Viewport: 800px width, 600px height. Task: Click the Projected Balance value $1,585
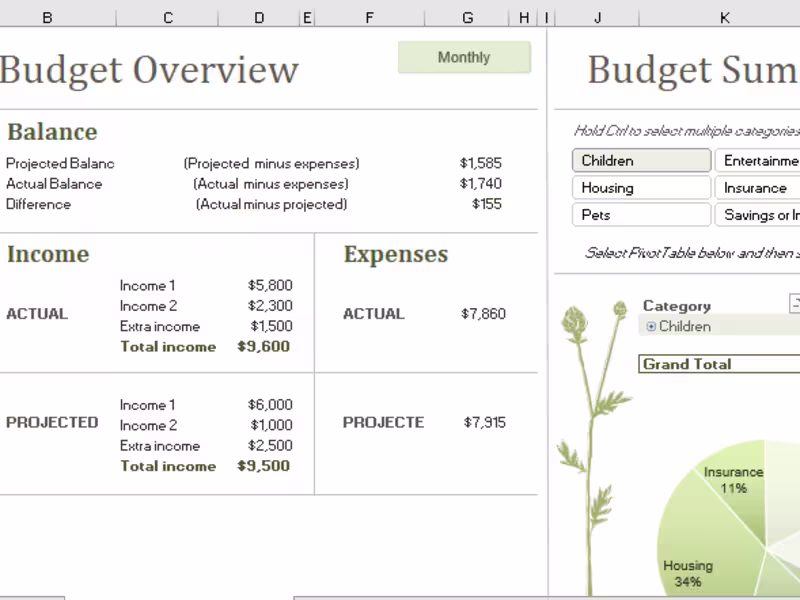coord(481,163)
